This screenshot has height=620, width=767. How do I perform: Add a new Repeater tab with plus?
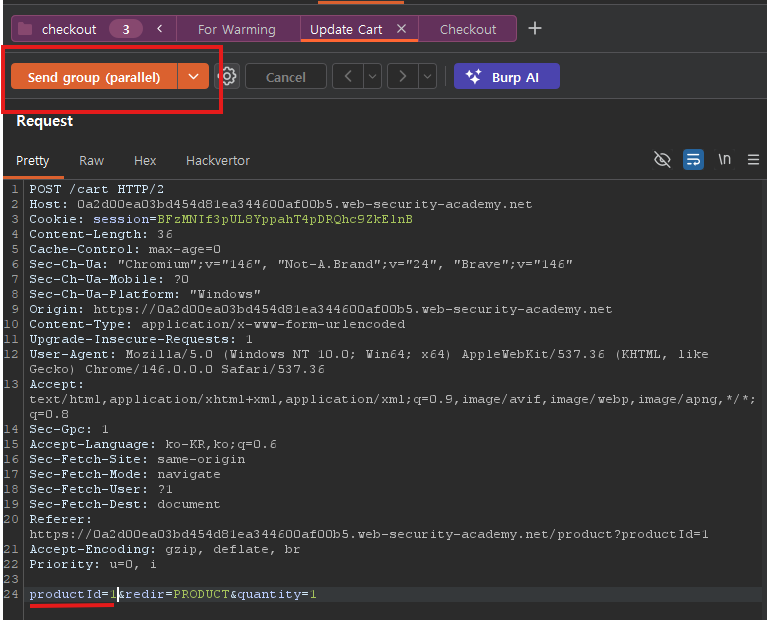tap(534, 29)
